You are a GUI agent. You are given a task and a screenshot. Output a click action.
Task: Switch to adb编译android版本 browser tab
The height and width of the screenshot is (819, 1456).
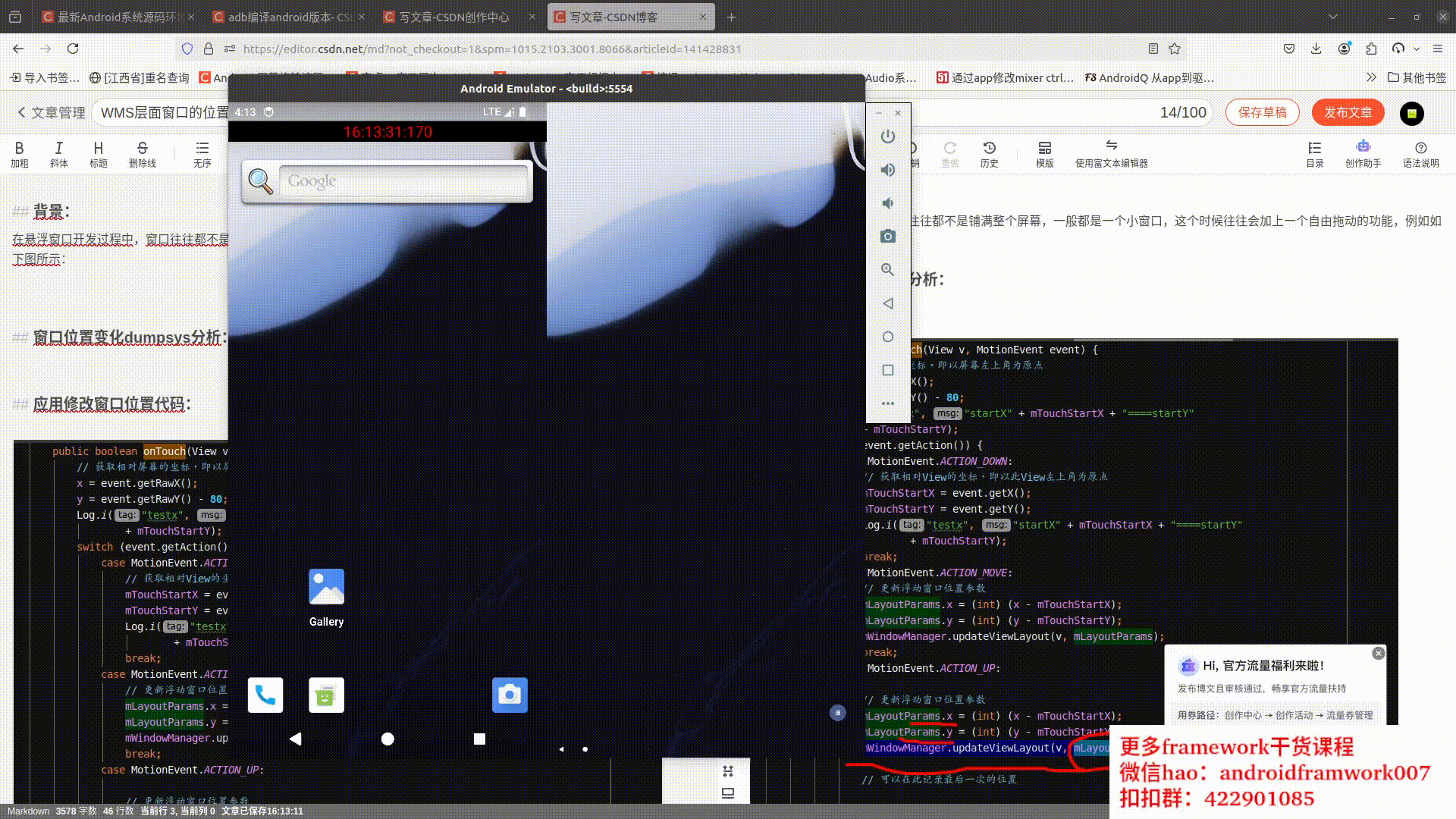tap(287, 17)
